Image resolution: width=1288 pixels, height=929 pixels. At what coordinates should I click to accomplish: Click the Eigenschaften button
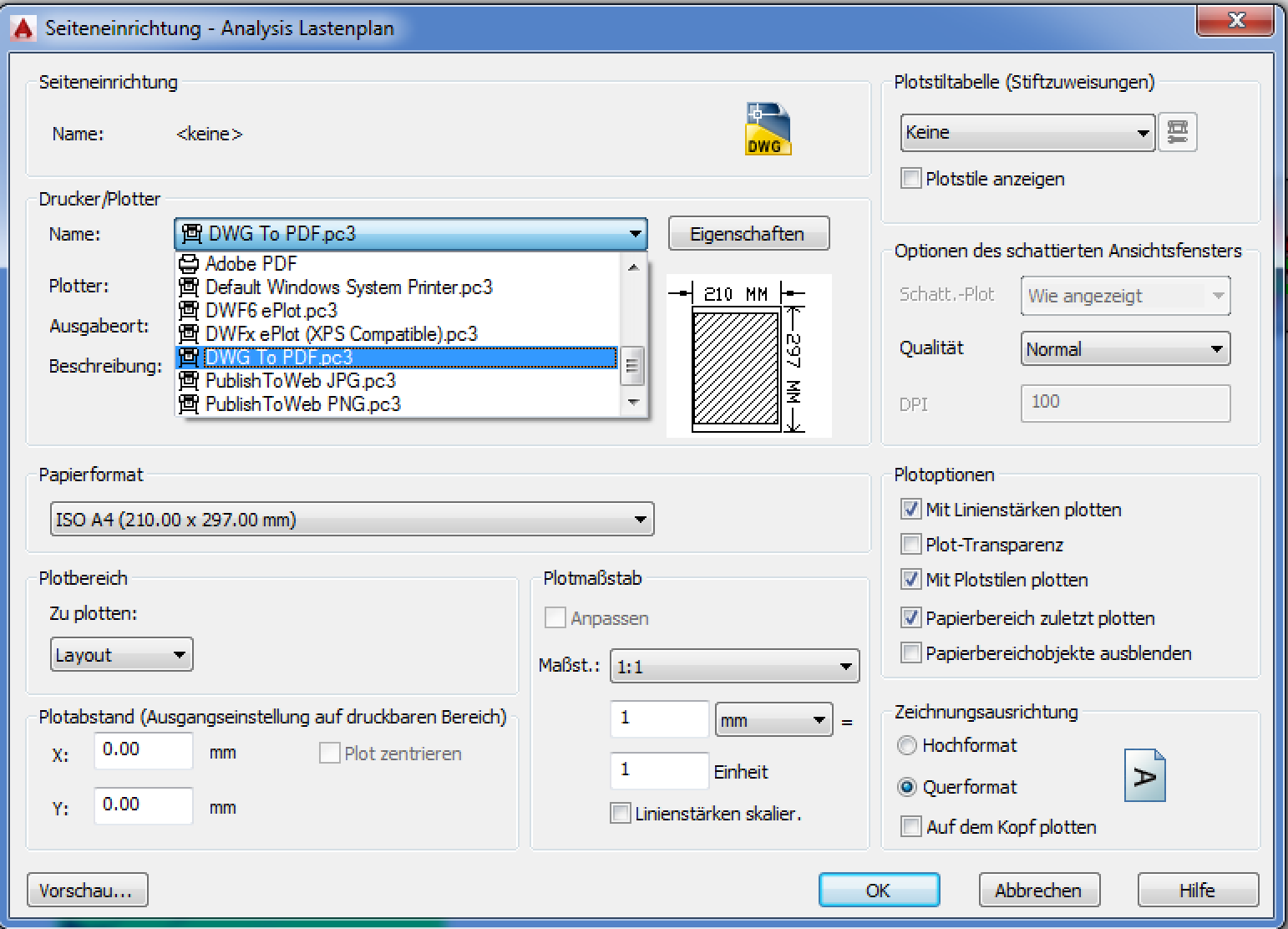click(x=748, y=233)
